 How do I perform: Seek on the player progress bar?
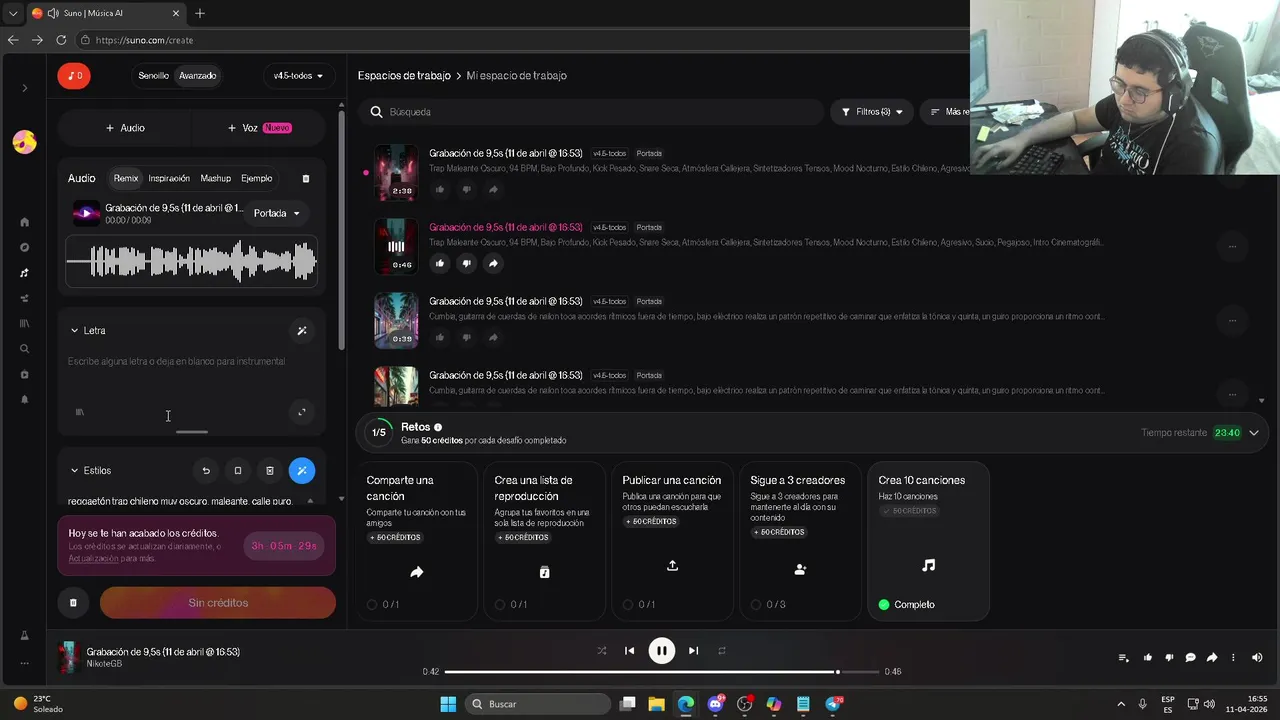661,672
